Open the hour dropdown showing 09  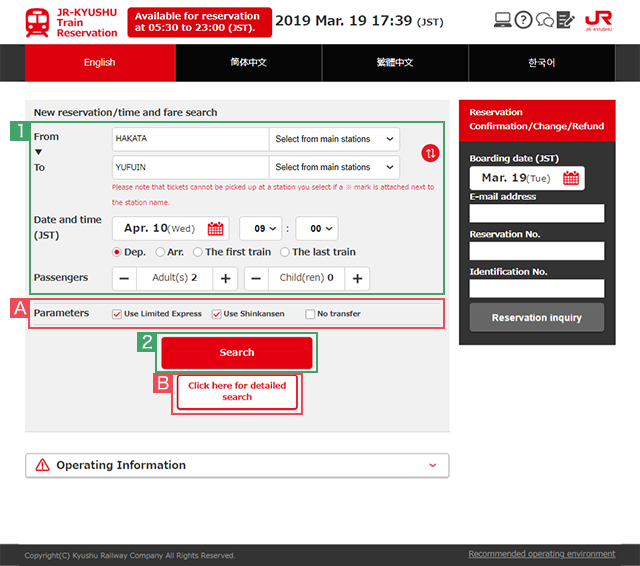(x=261, y=228)
